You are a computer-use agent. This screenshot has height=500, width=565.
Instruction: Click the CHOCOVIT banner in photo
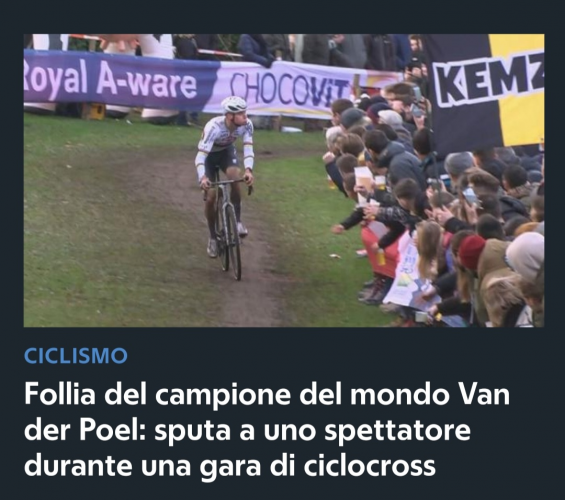[285, 89]
